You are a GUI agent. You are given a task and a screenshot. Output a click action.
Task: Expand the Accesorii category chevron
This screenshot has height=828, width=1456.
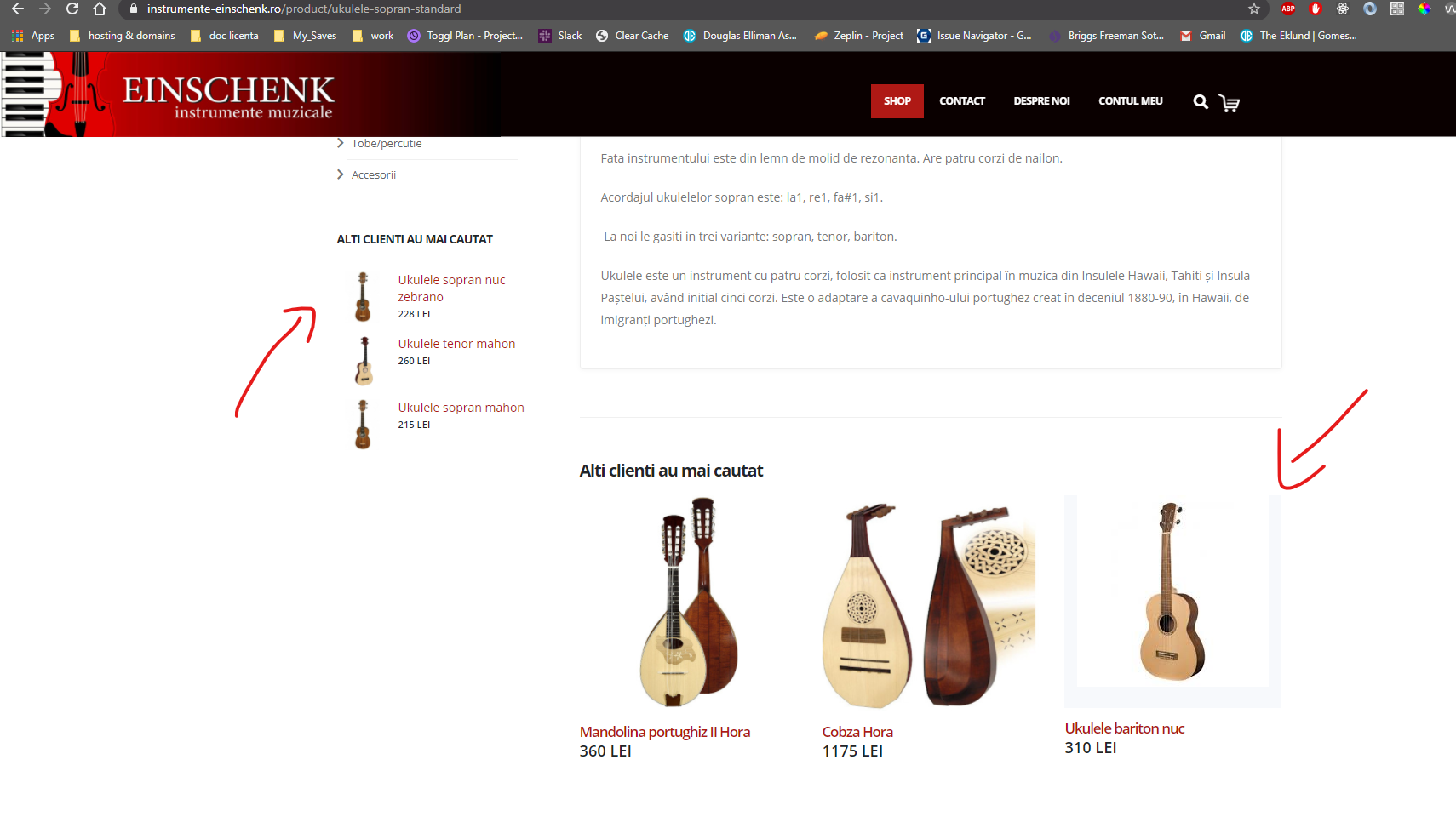coord(341,174)
